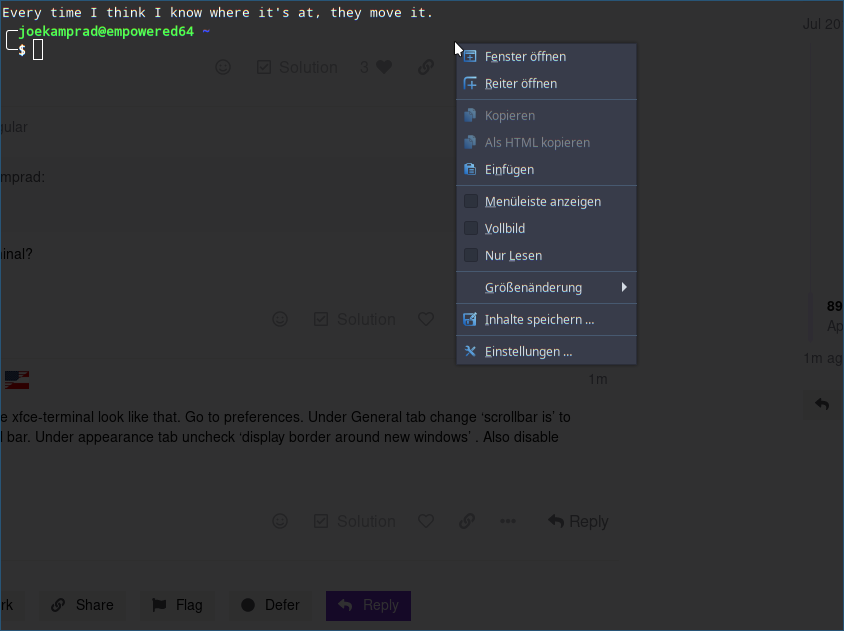
Task: Expand the Größenänderung submenu arrow
Action: (624, 288)
